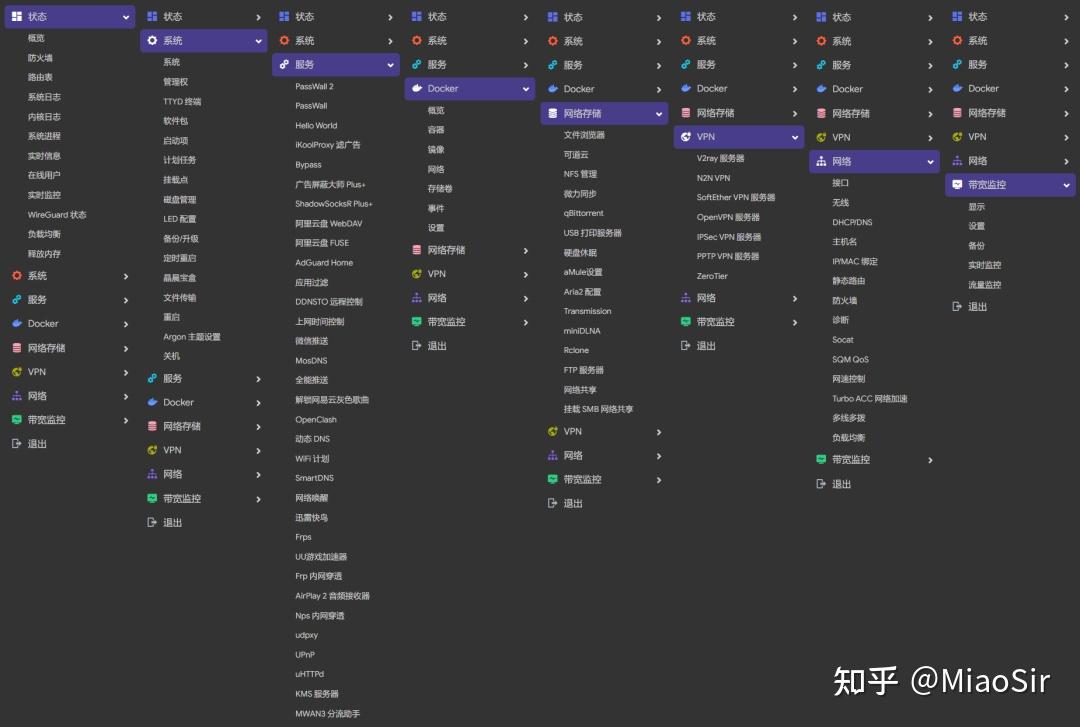Viewport: 1080px width, 727px height.
Task: Open the 挂载 SMB 网络共享 entry
Action: click(x=598, y=409)
